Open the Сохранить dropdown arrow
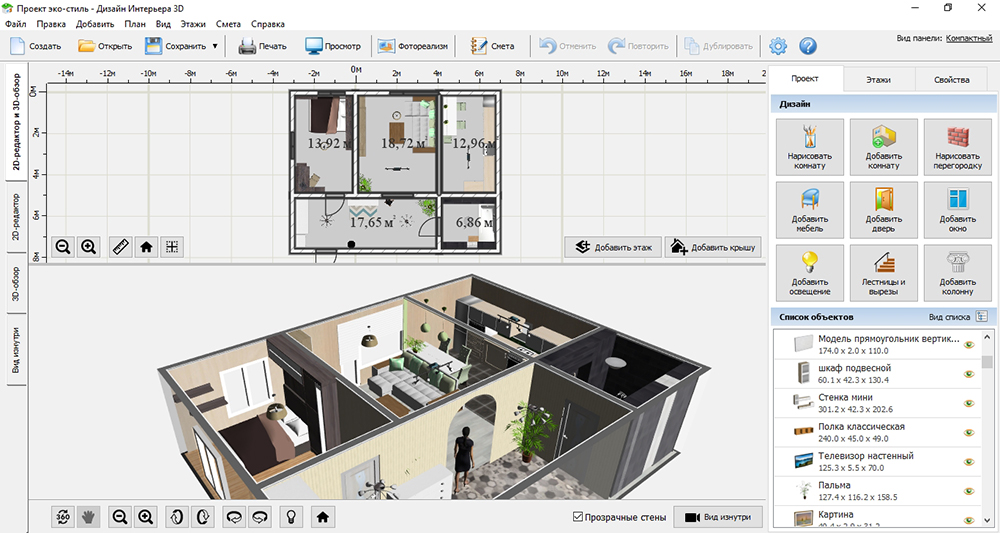The width and height of the screenshot is (1000, 533). 215,46
